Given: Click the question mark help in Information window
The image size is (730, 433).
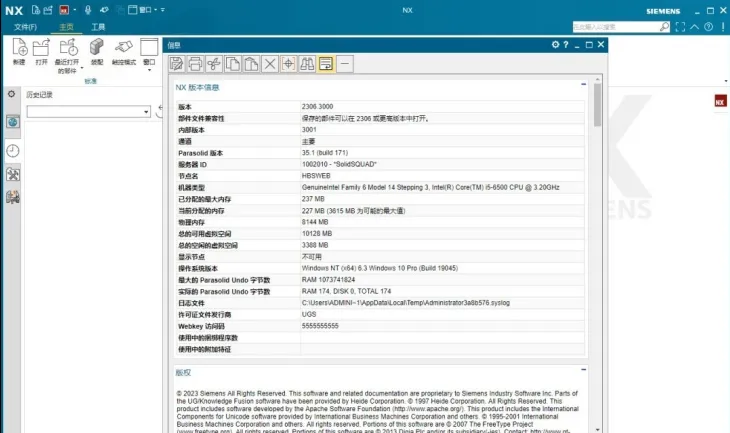Looking at the screenshot, I should pyautogui.click(x=566, y=45).
